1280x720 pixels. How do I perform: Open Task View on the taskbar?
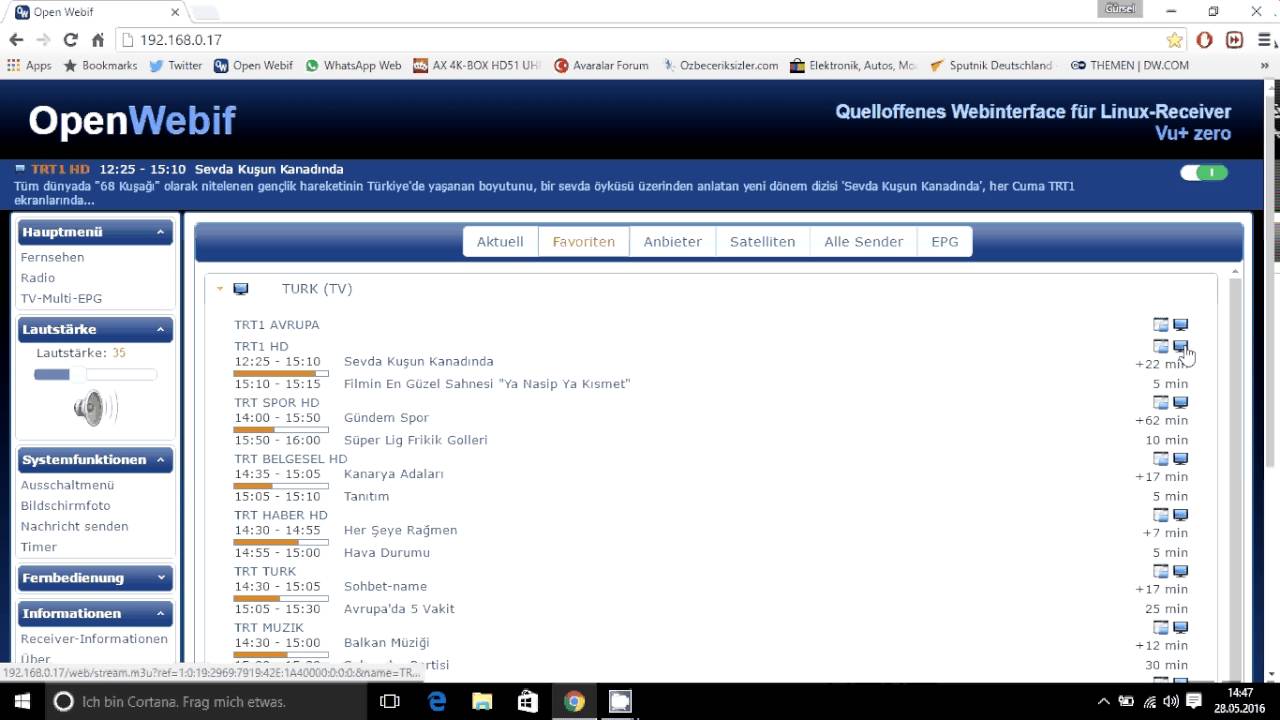coord(390,701)
